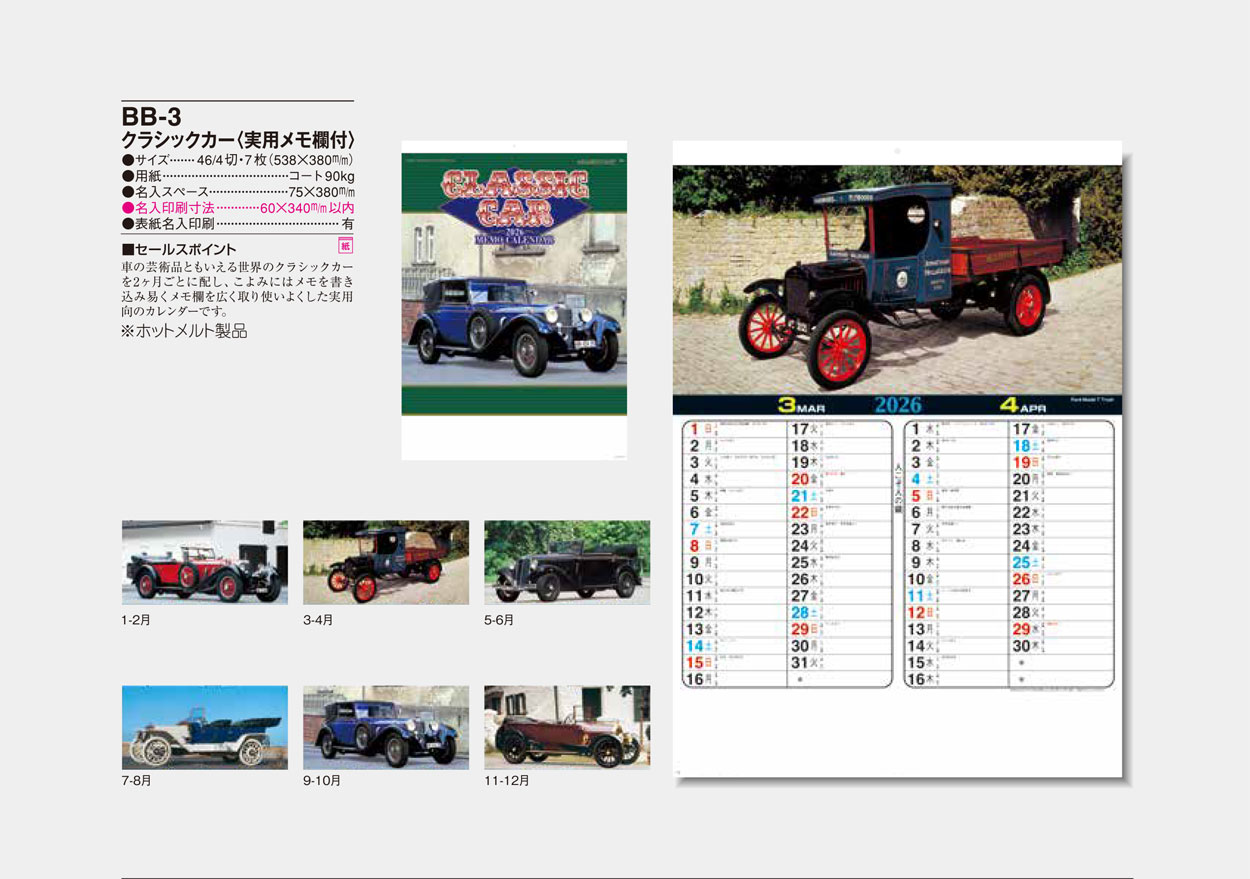Viewport: 1250px width, 879px height.
Task: Select March 31 Tuesday cell
Action: coord(840,662)
